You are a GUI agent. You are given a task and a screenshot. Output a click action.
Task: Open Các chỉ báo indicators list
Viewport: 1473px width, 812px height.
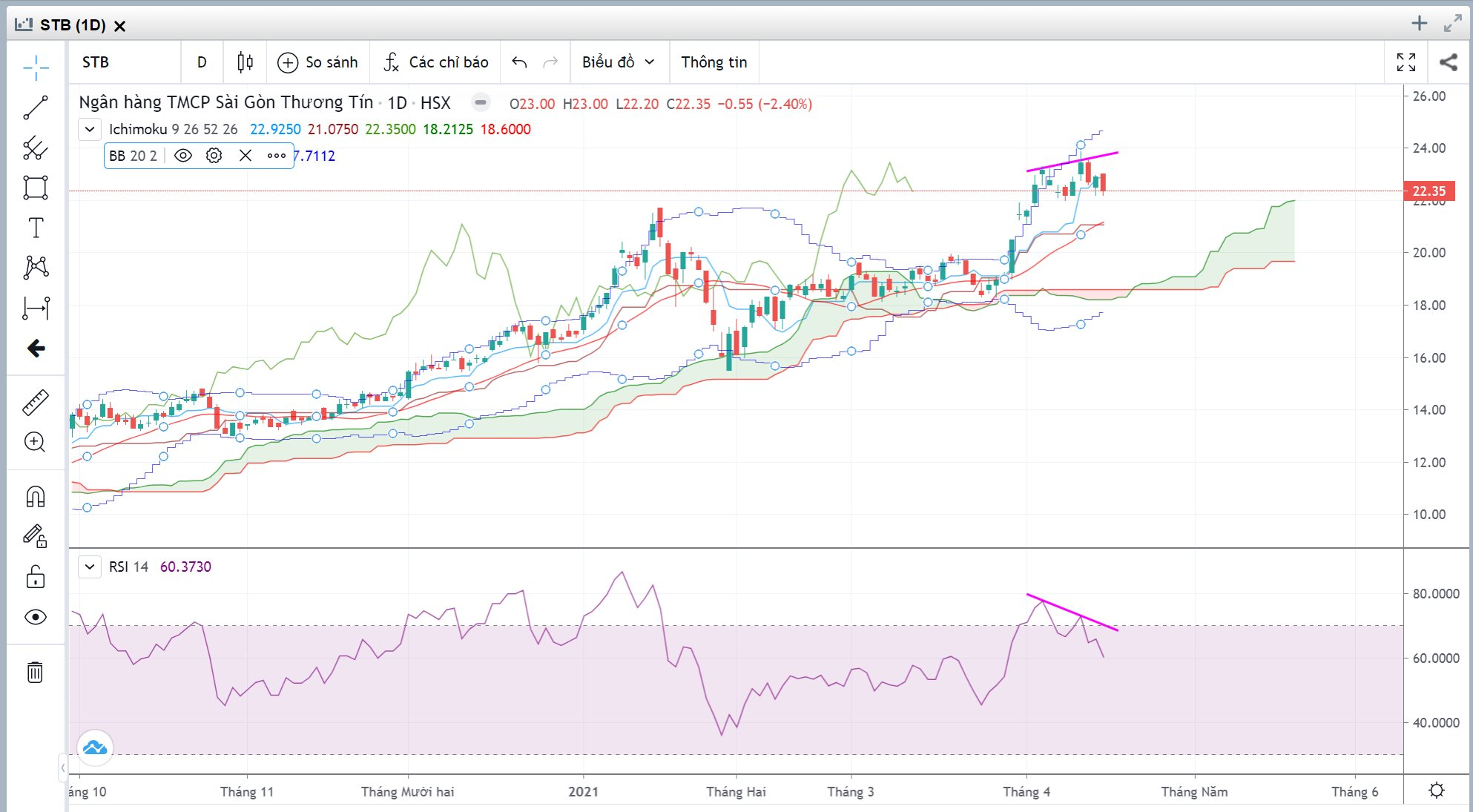pos(436,62)
